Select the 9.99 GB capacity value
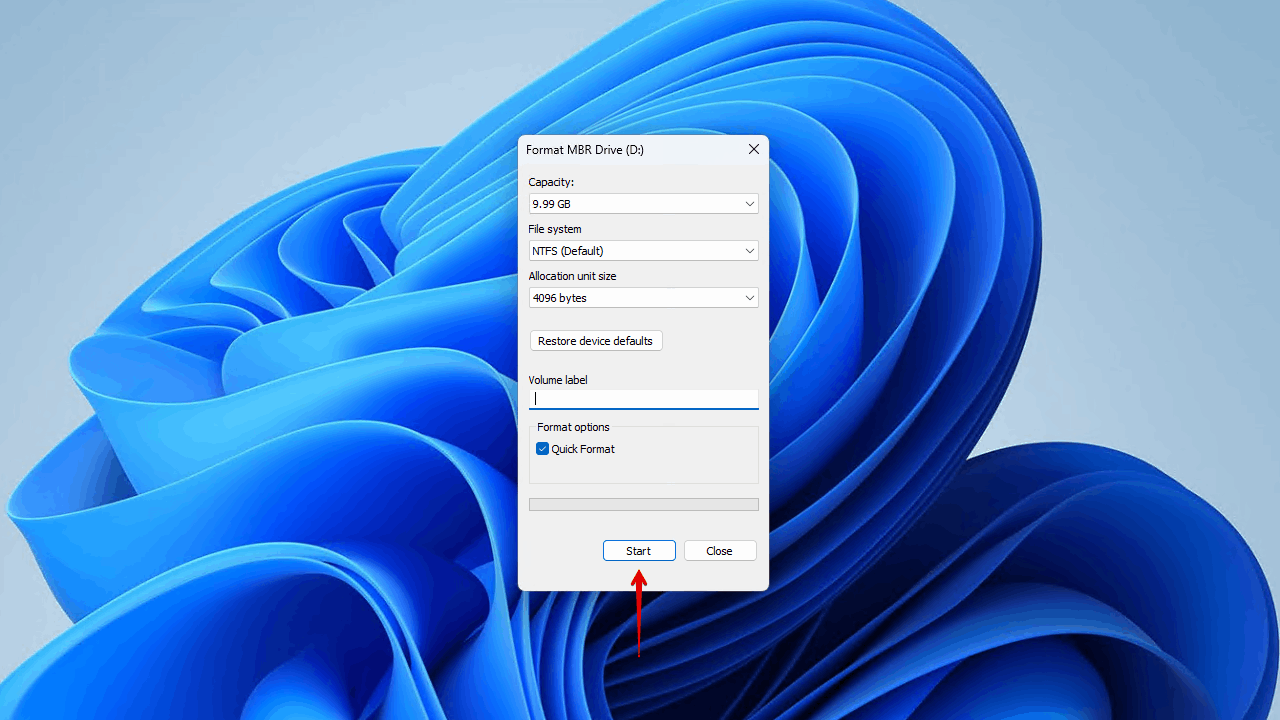Image resolution: width=1280 pixels, height=720 pixels. (600, 203)
